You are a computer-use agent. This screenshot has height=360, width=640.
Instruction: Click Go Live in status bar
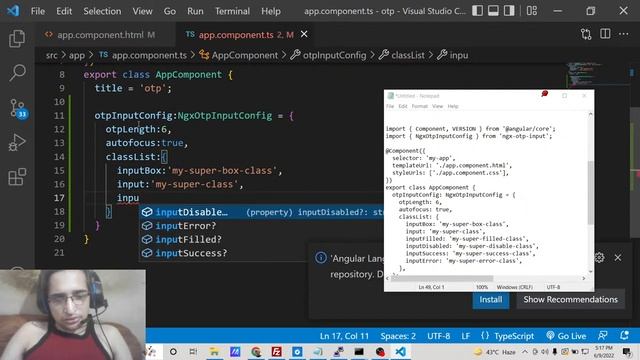[566, 336]
